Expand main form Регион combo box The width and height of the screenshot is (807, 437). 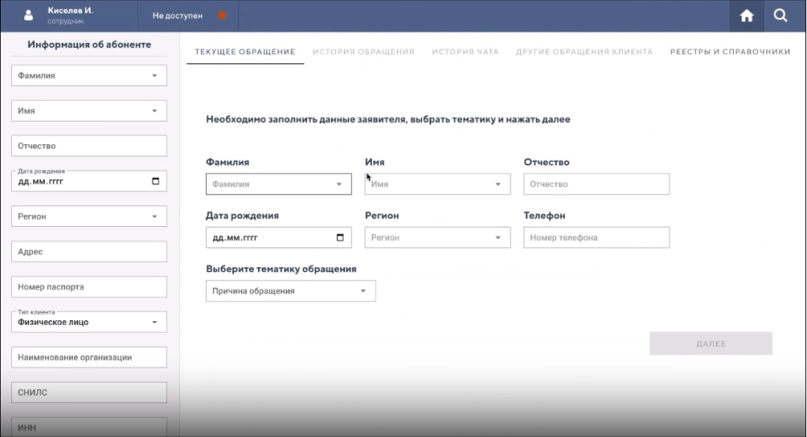tap(437, 238)
